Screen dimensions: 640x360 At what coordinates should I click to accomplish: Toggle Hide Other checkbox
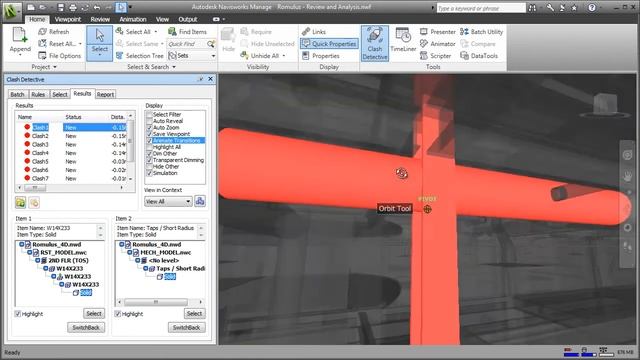tap(149, 167)
